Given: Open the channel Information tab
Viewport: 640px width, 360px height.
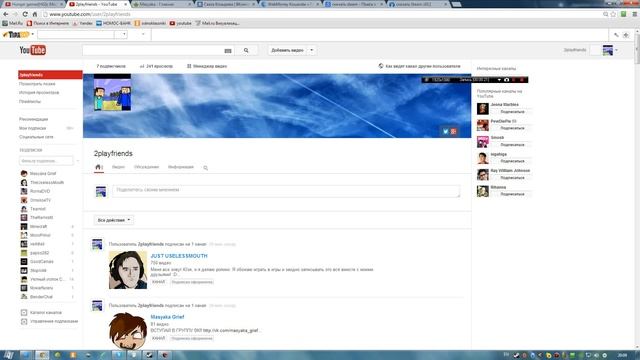Looking at the screenshot, I should [181, 167].
